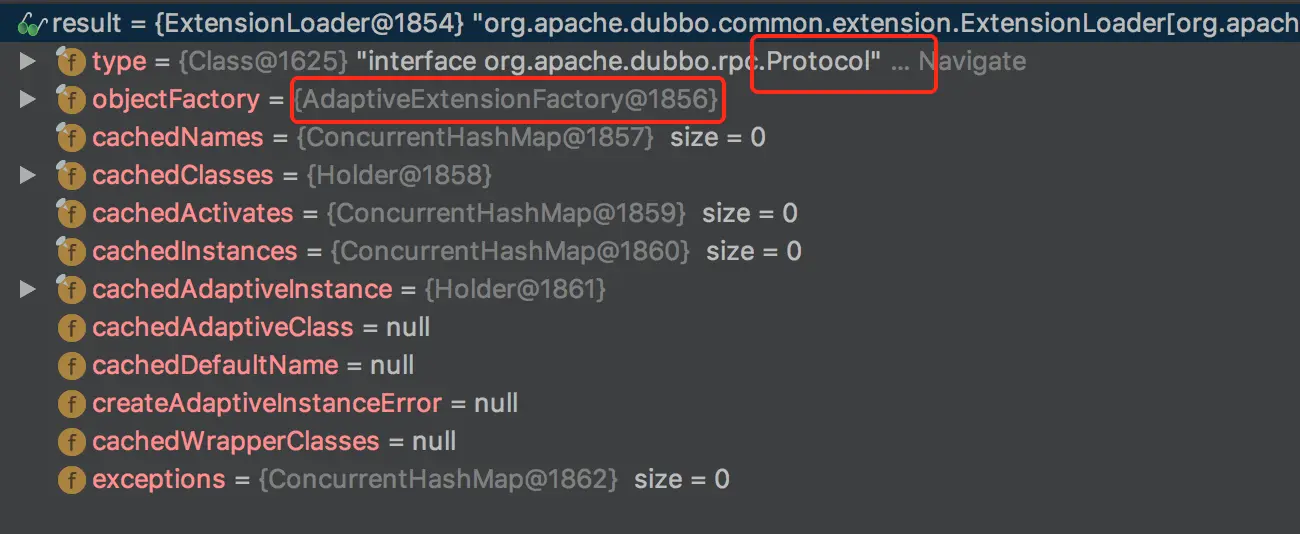Select the result ExtensionLoader@1854 root row
Image resolution: width=1300 pixels, height=534 pixels.
400,22
